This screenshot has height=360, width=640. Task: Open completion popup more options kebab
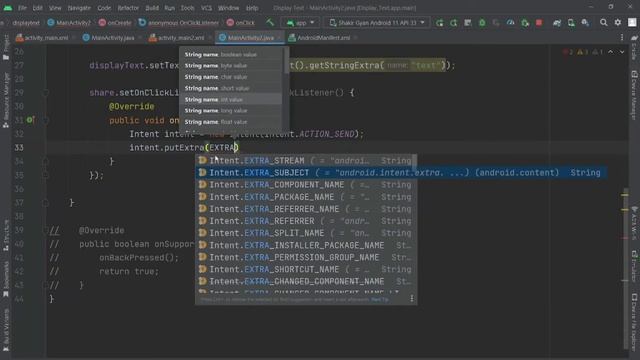[411, 299]
